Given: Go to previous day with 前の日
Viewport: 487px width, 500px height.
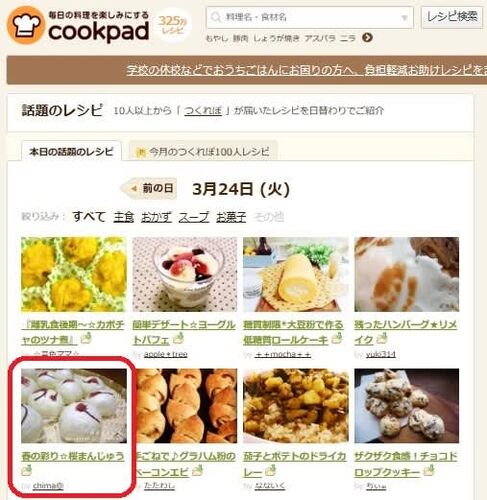Looking at the screenshot, I should 149,189.
